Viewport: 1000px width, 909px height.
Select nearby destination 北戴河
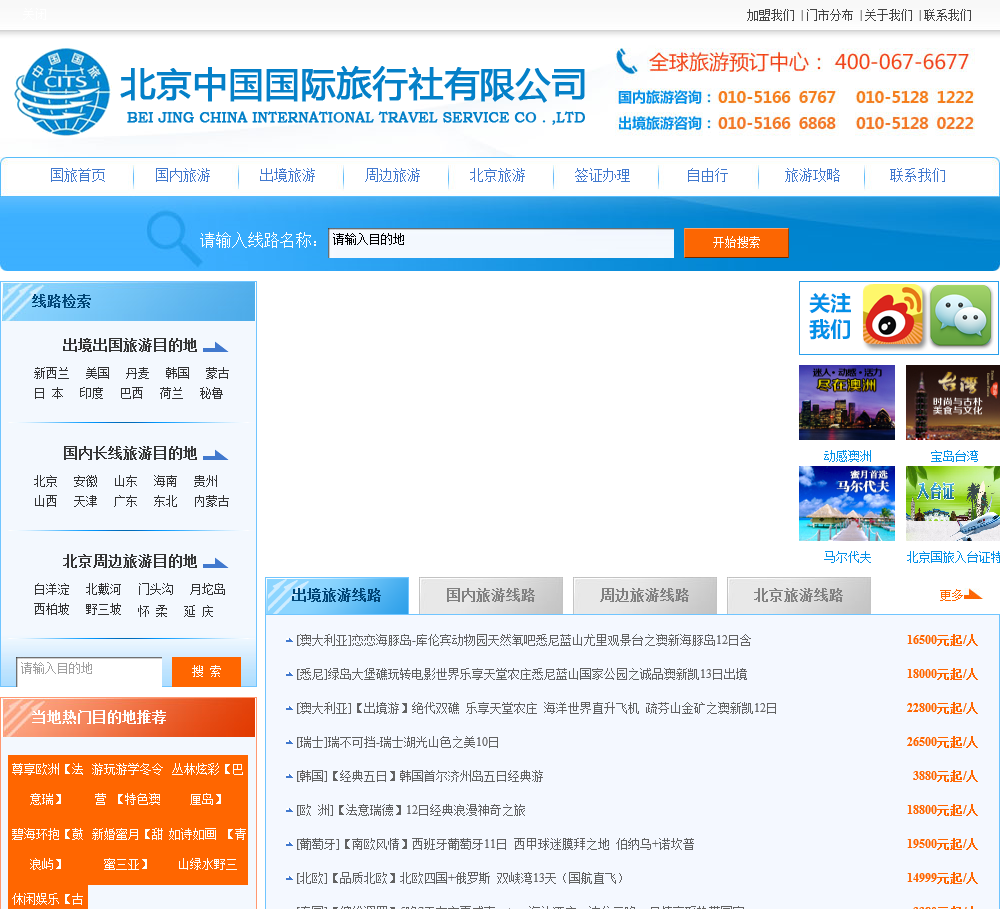click(x=103, y=589)
